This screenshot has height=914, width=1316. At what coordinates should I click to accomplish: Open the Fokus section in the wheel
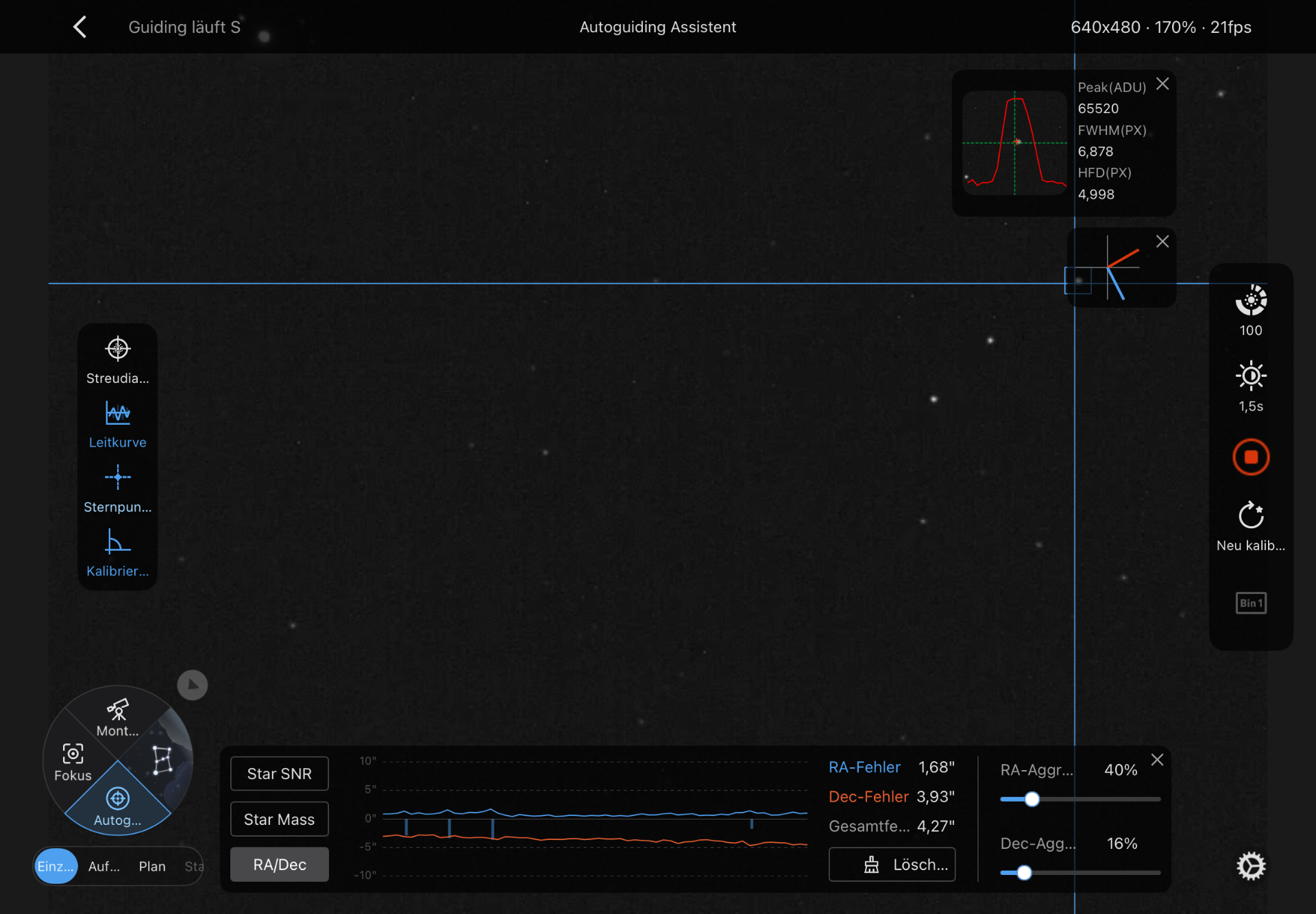[x=73, y=763]
